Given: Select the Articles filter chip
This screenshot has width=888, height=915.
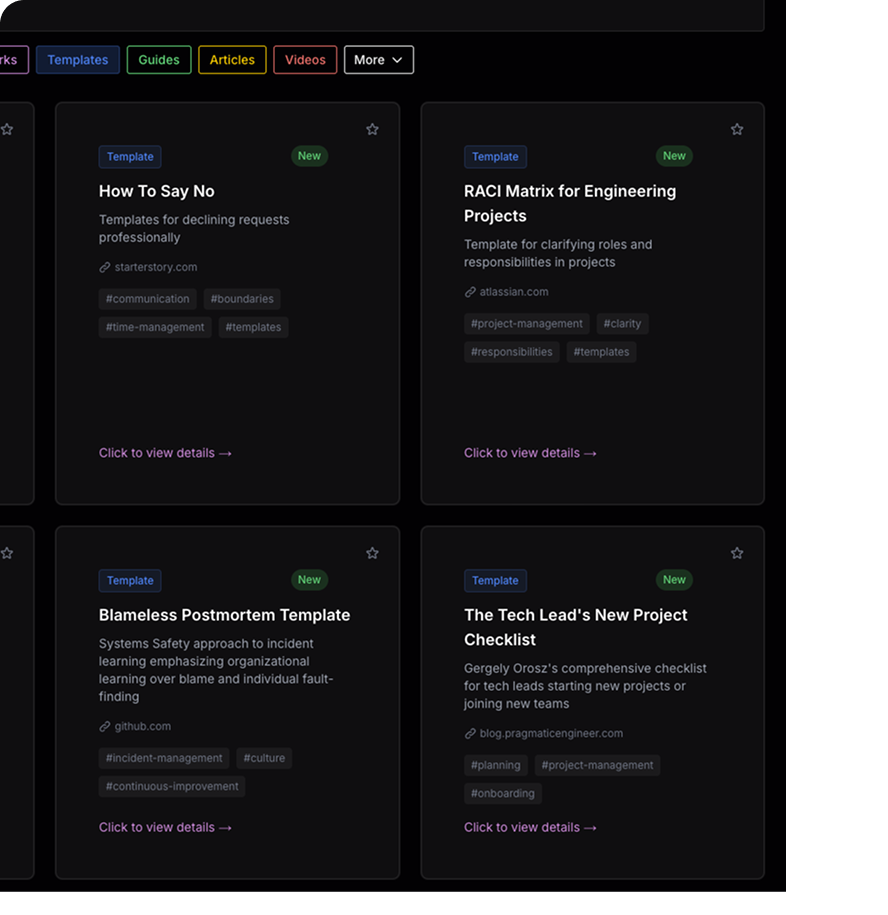Looking at the screenshot, I should 232,60.
